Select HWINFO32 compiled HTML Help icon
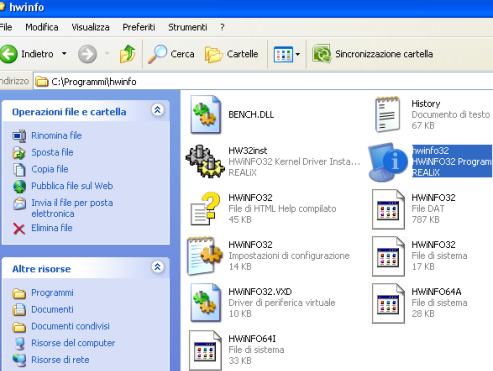The height and width of the screenshot is (371, 493). point(205,209)
